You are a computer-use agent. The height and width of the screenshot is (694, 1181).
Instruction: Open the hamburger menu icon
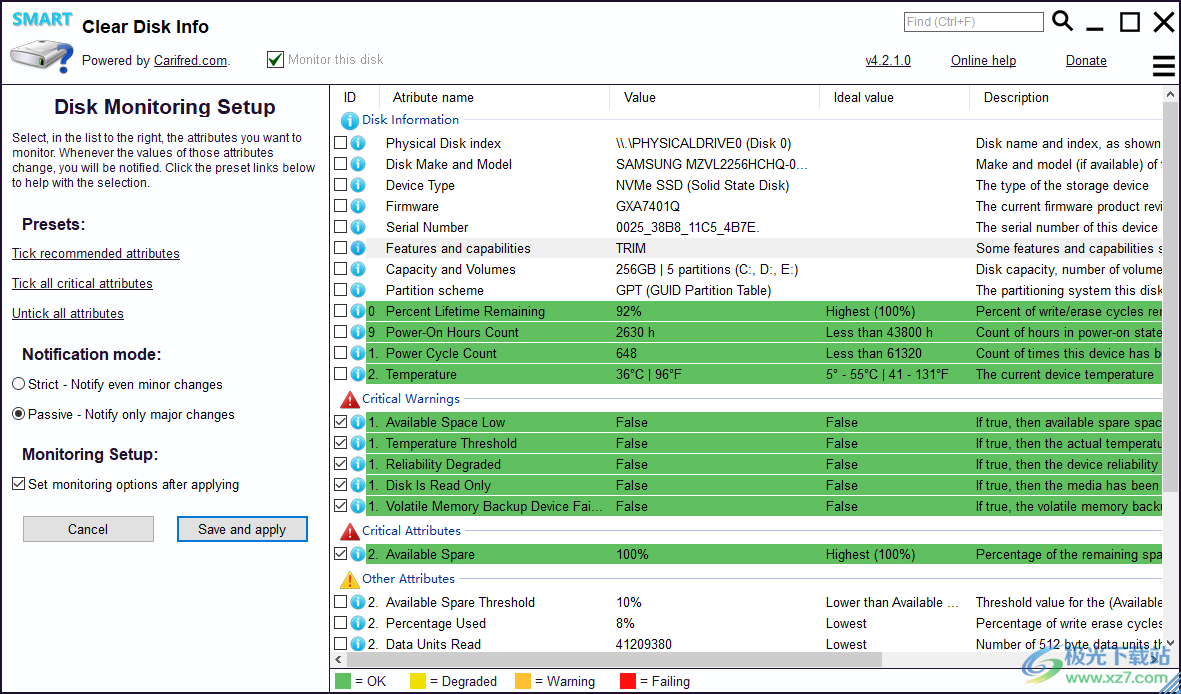tap(1163, 66)
